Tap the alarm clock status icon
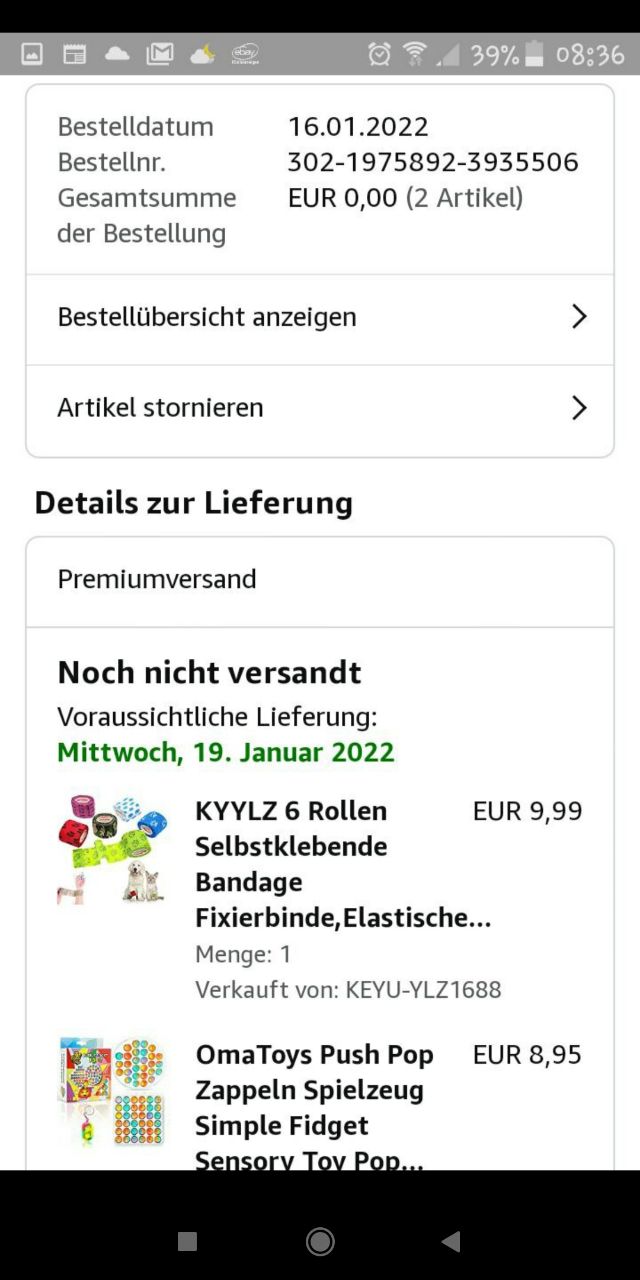Viewport: 640px width, 1280px height. click(x=379, y=54)
